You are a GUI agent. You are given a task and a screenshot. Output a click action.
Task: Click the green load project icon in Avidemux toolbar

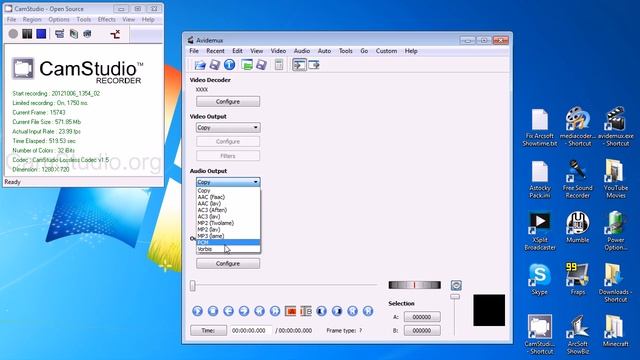coord(247,64)
